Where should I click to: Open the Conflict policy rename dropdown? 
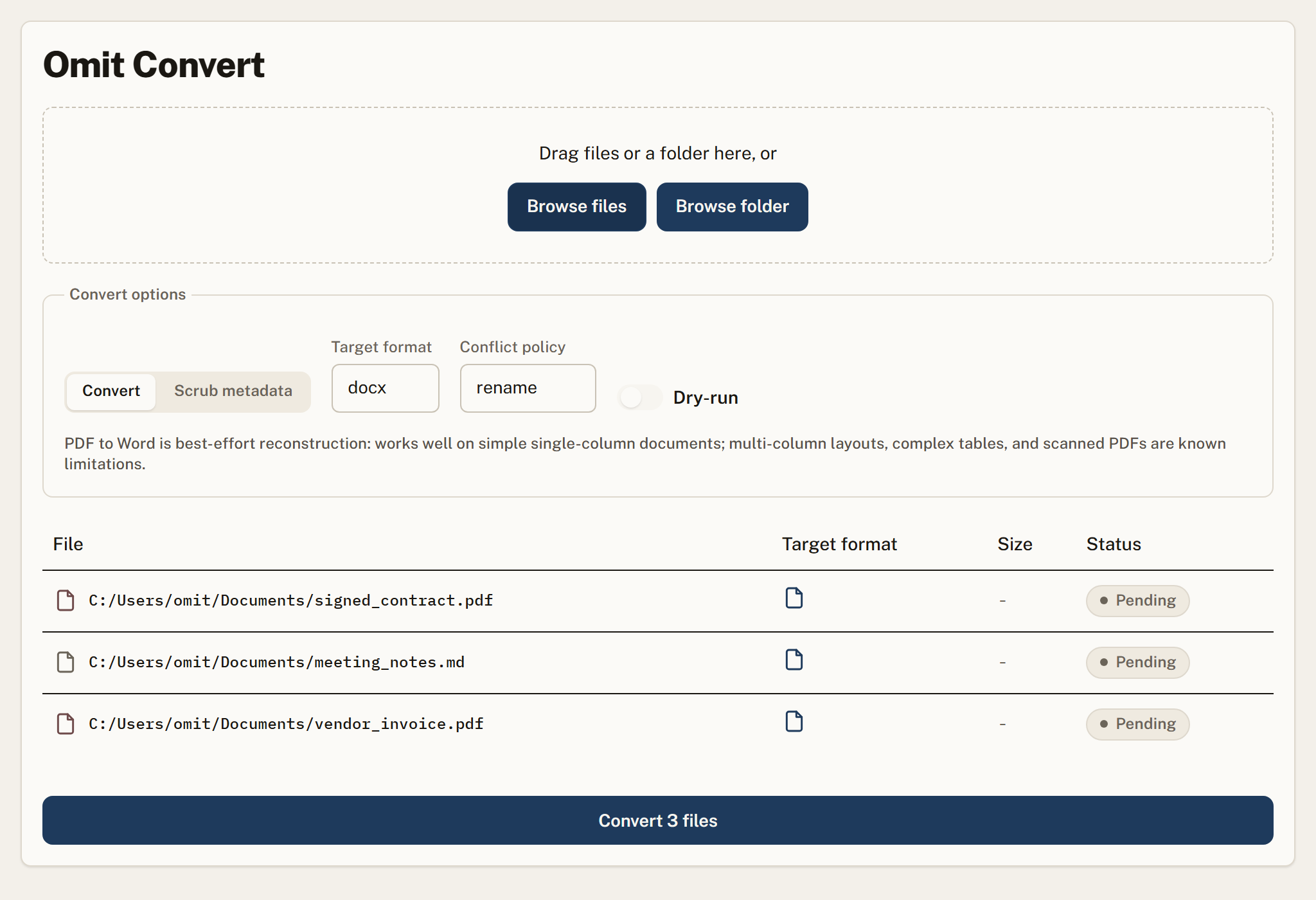[x=528, y=388]
